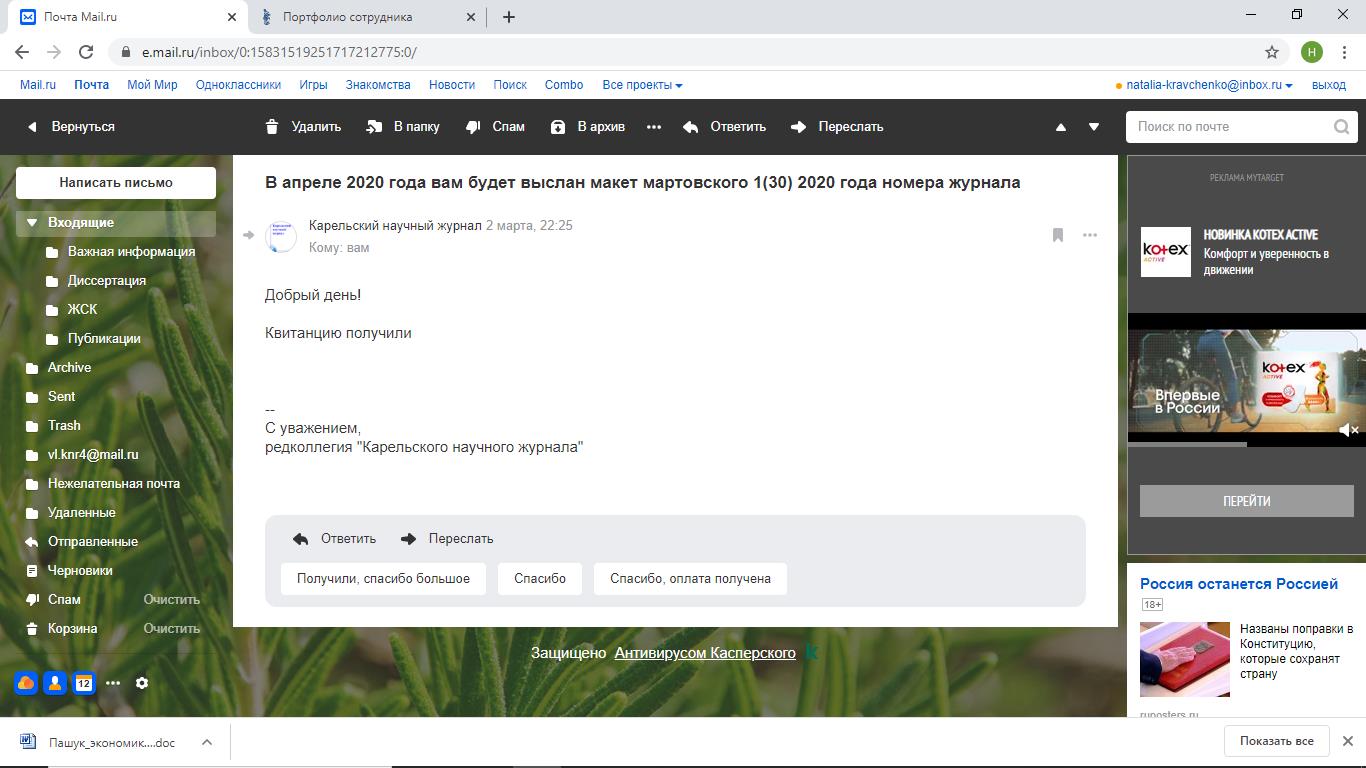1366x768 pixels.
Task: Click the 'Поиск по почте' search field
Action: point(1230,127)
